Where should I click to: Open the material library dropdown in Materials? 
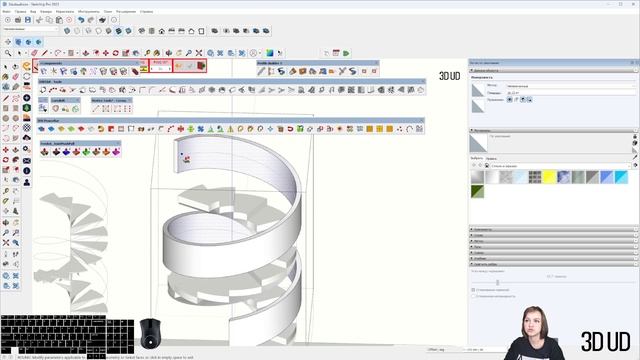pyautogui.click(x=560, y=166)
